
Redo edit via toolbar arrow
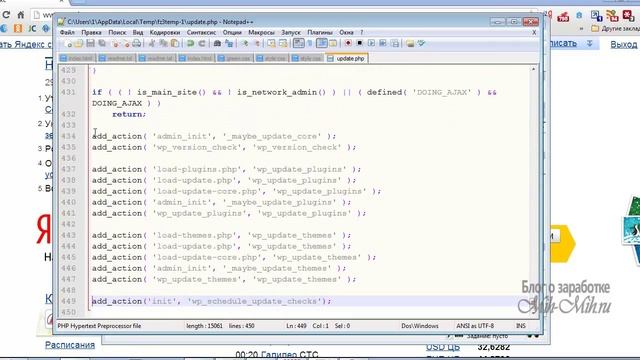[202, 43]
